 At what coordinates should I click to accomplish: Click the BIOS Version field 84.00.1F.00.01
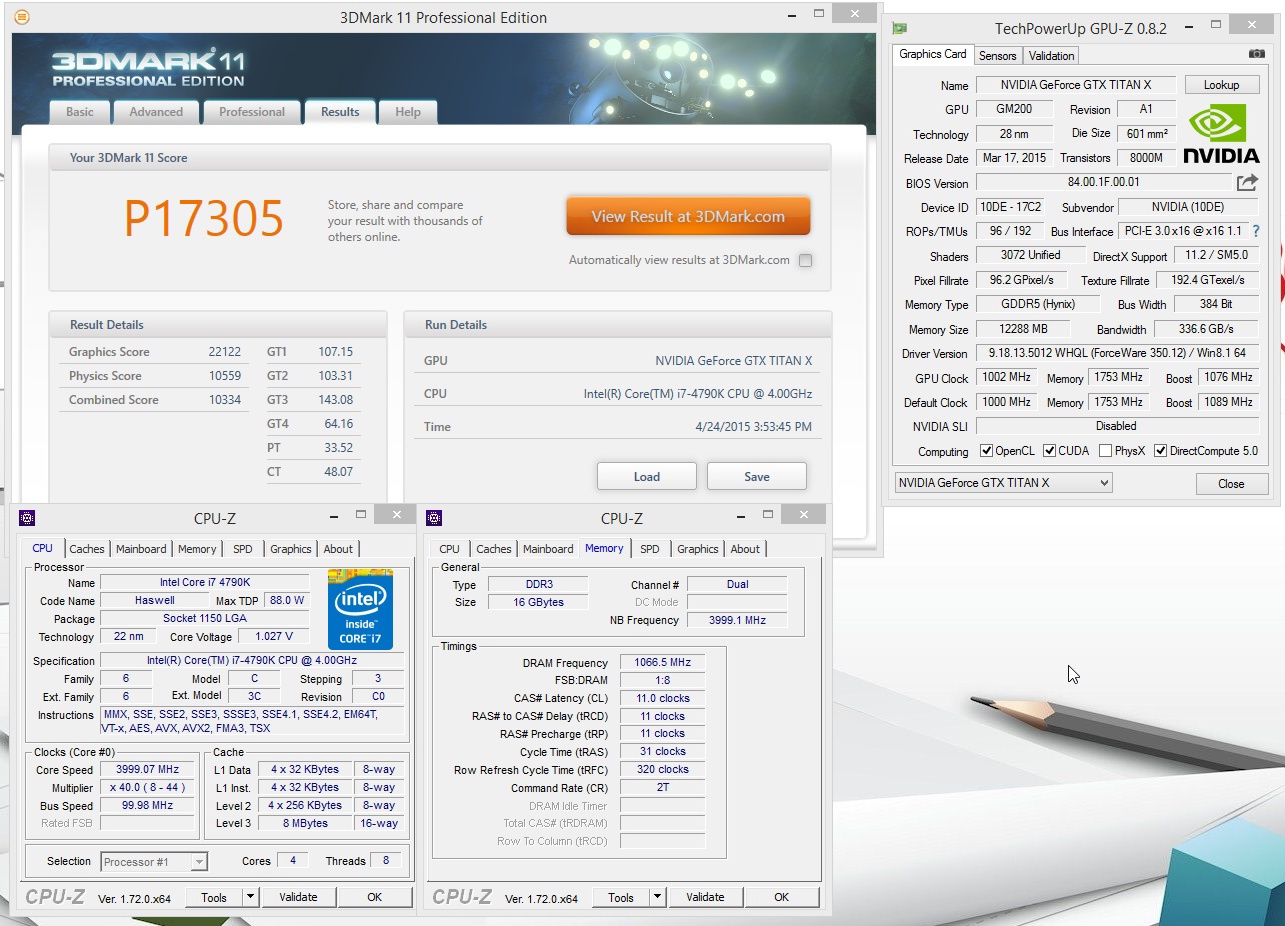coord(1103,182)
